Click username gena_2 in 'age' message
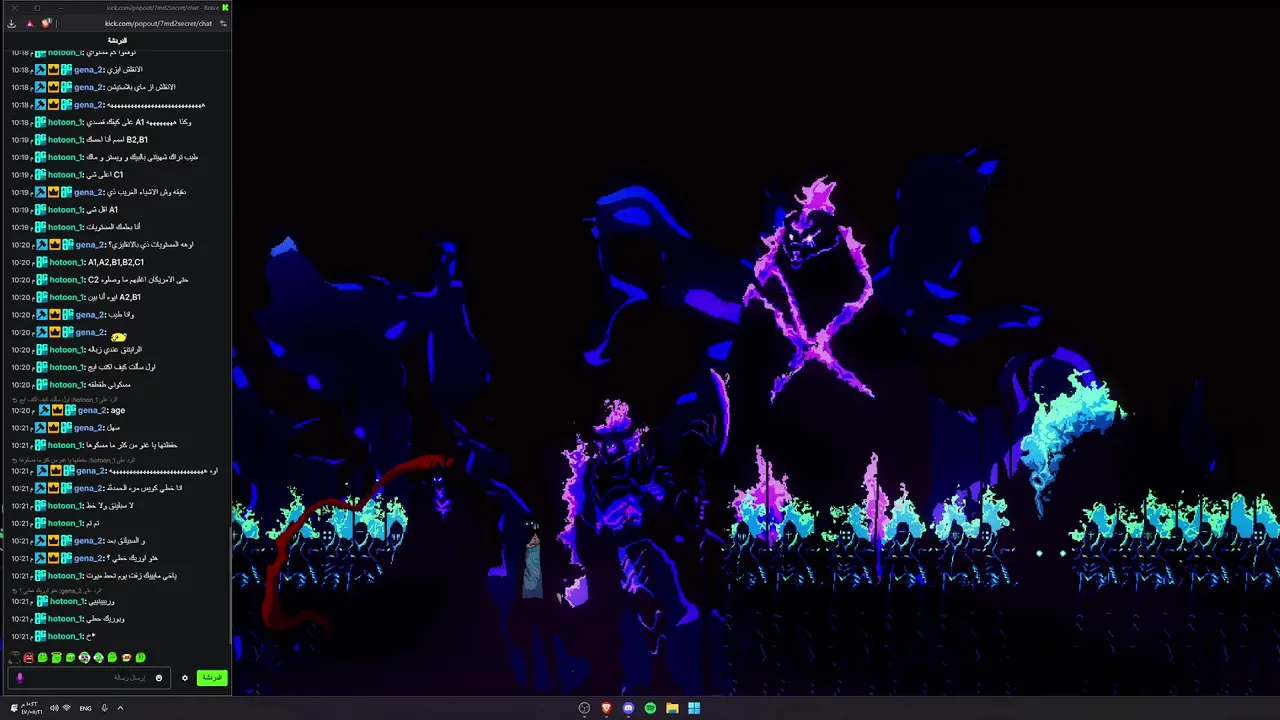The width and height of the screenshot is (1280, 720). point(91,410)
